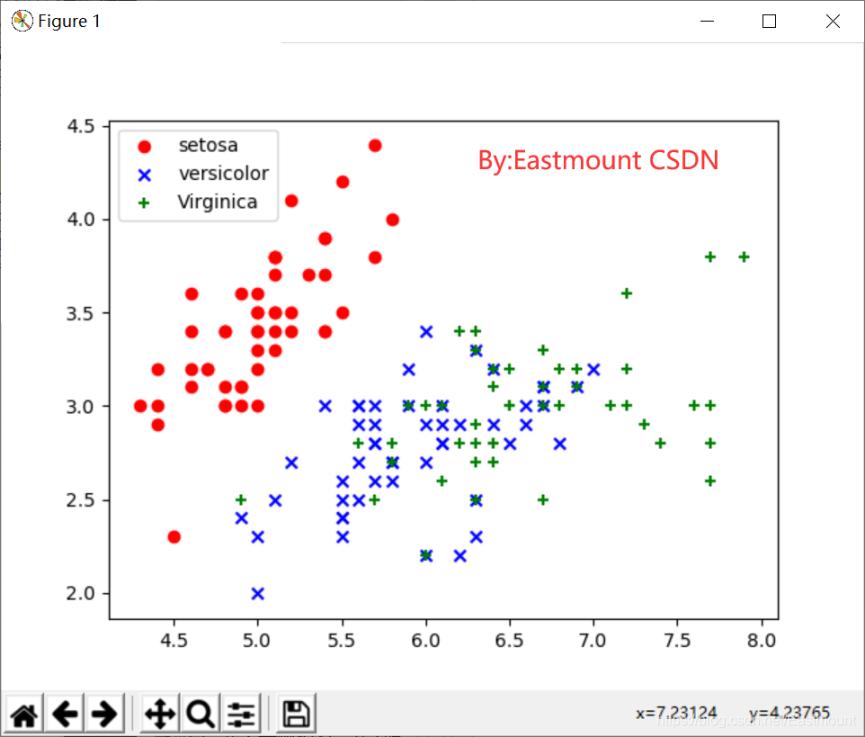
Task: Select the By:Eastmount CSDN red text
Action: pyautogui.click(x=598, y=160)
